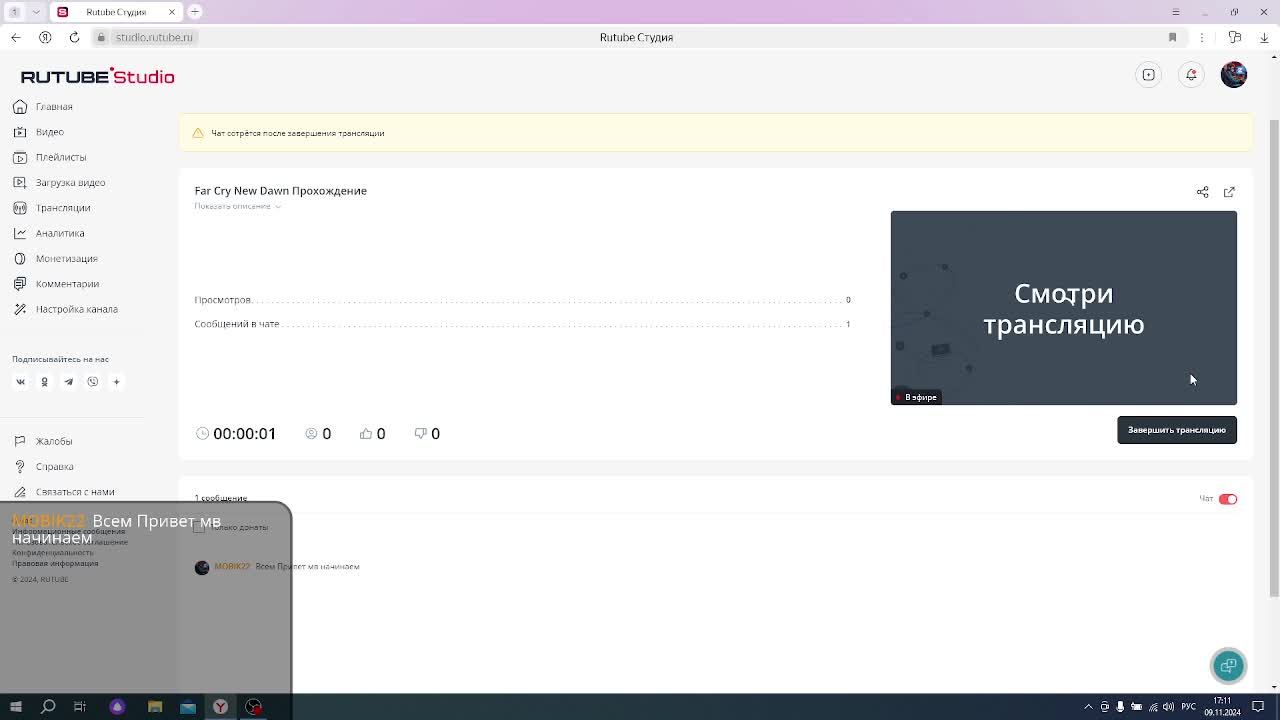Share the stream via share icon
This screenshot has height=720, width=1280.
point(1203,192)
